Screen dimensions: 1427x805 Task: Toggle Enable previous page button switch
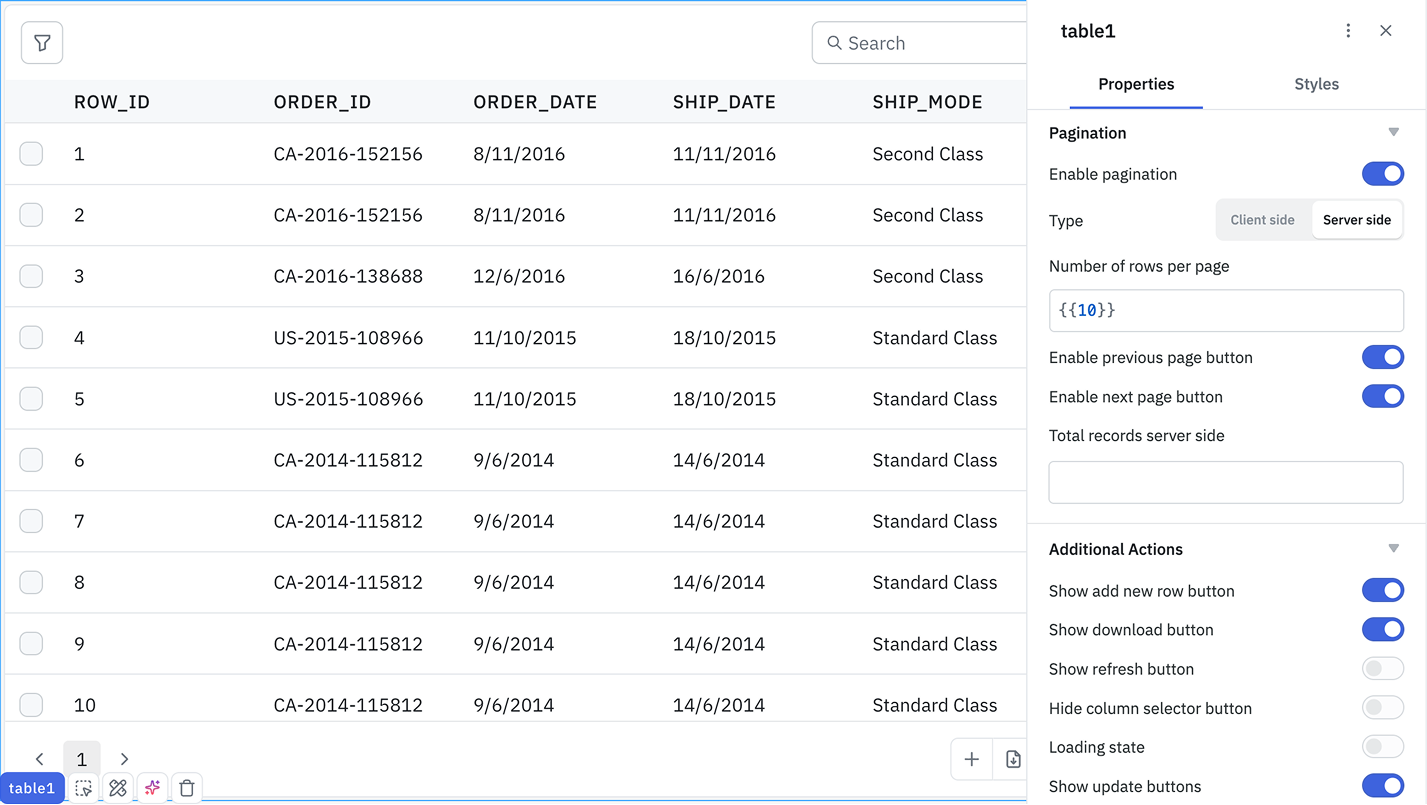pyautogui.click(x=1383, y=357)
